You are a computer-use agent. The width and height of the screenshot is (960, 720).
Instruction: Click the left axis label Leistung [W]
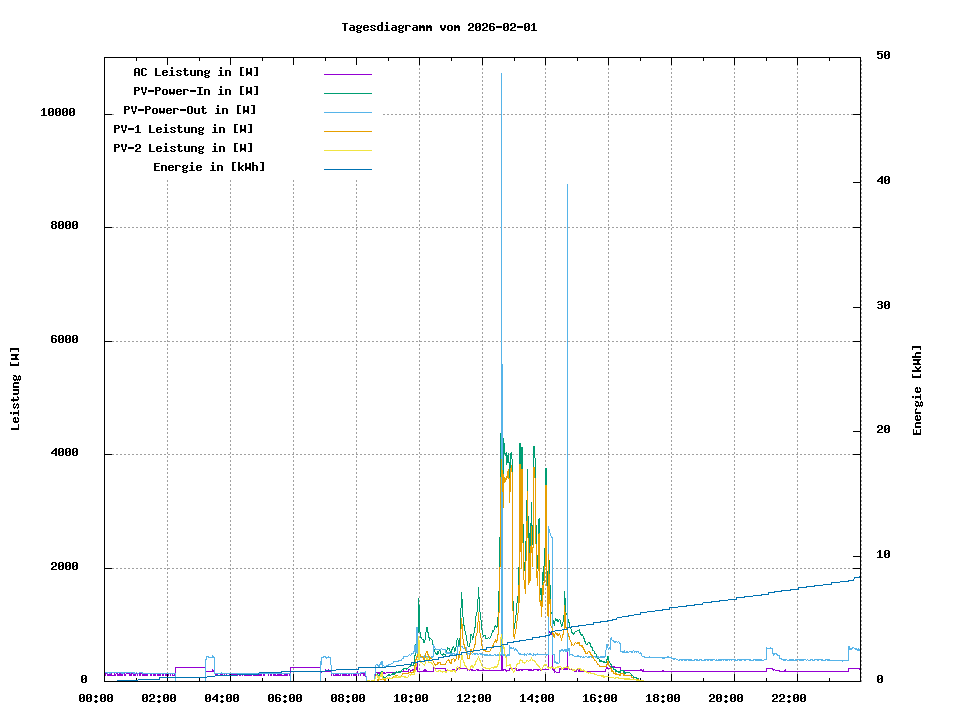click(15, 389)
